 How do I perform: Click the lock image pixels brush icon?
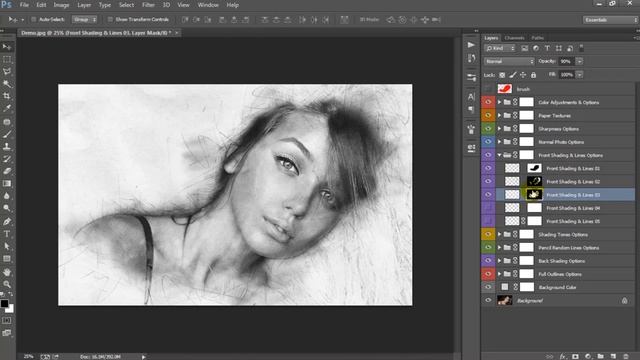coord(513,75)
